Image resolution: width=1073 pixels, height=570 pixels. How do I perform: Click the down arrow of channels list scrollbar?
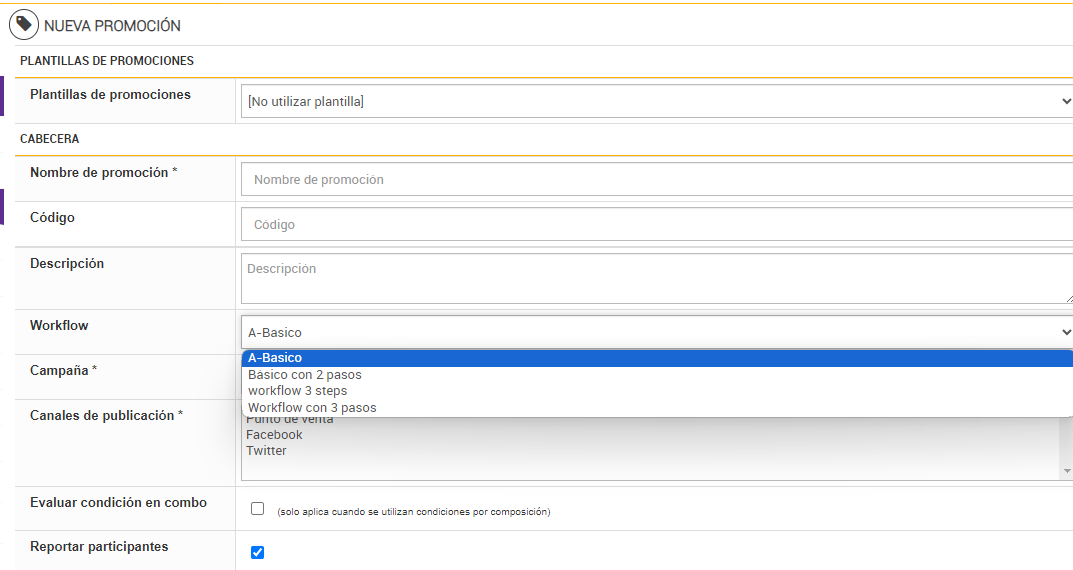(1067, 471)
